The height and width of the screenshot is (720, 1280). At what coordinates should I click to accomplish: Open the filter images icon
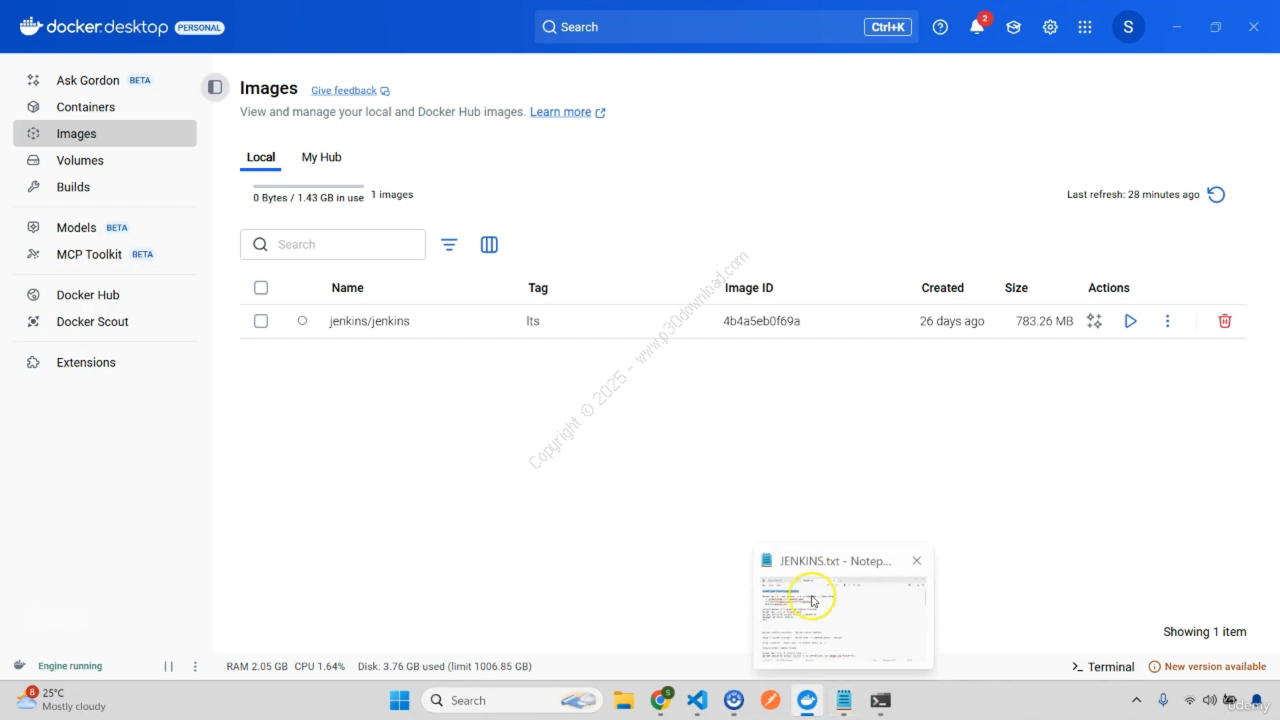449,245
